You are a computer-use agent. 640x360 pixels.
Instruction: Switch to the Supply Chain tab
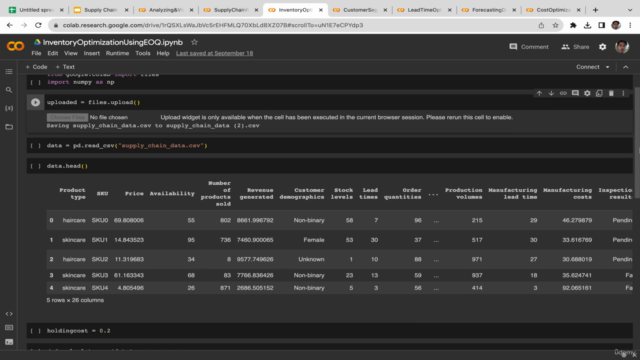coord(101,10)
